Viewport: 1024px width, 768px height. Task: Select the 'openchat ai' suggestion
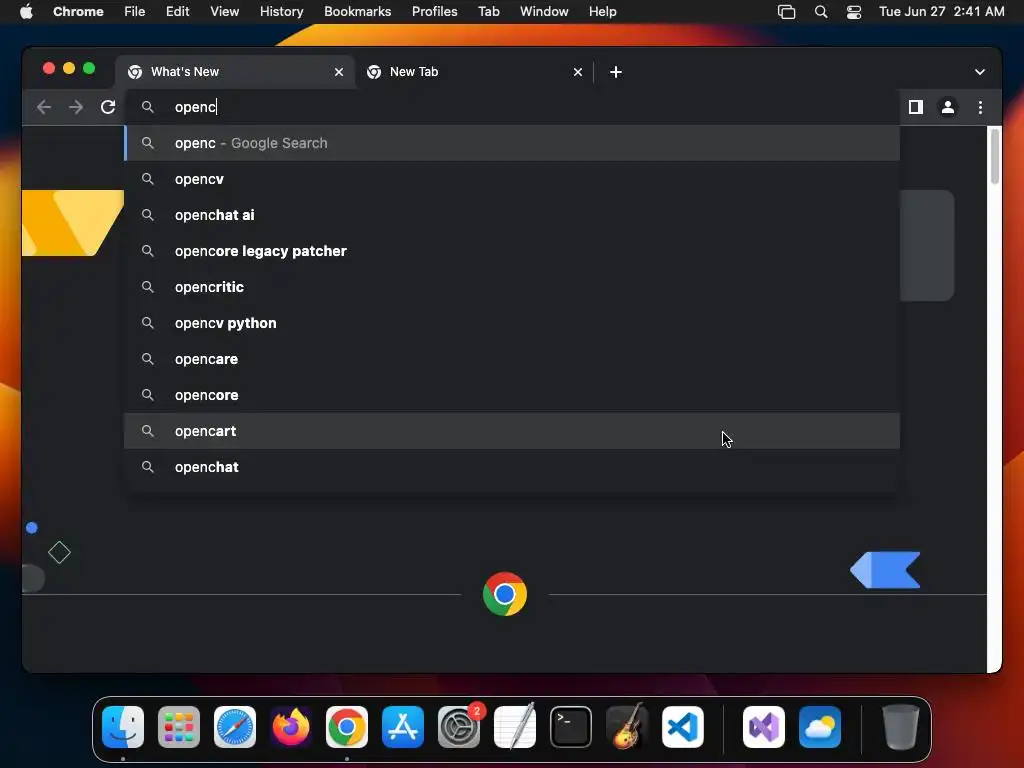512,215
